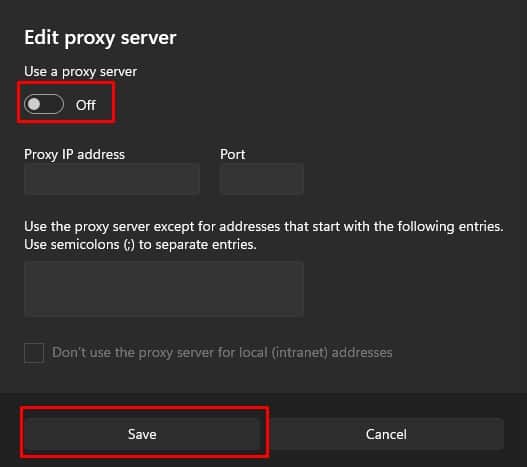Click the proxy exceptions entries text box
The width and height of the screenshot is (527, 467).
click(x=164, y=289)
